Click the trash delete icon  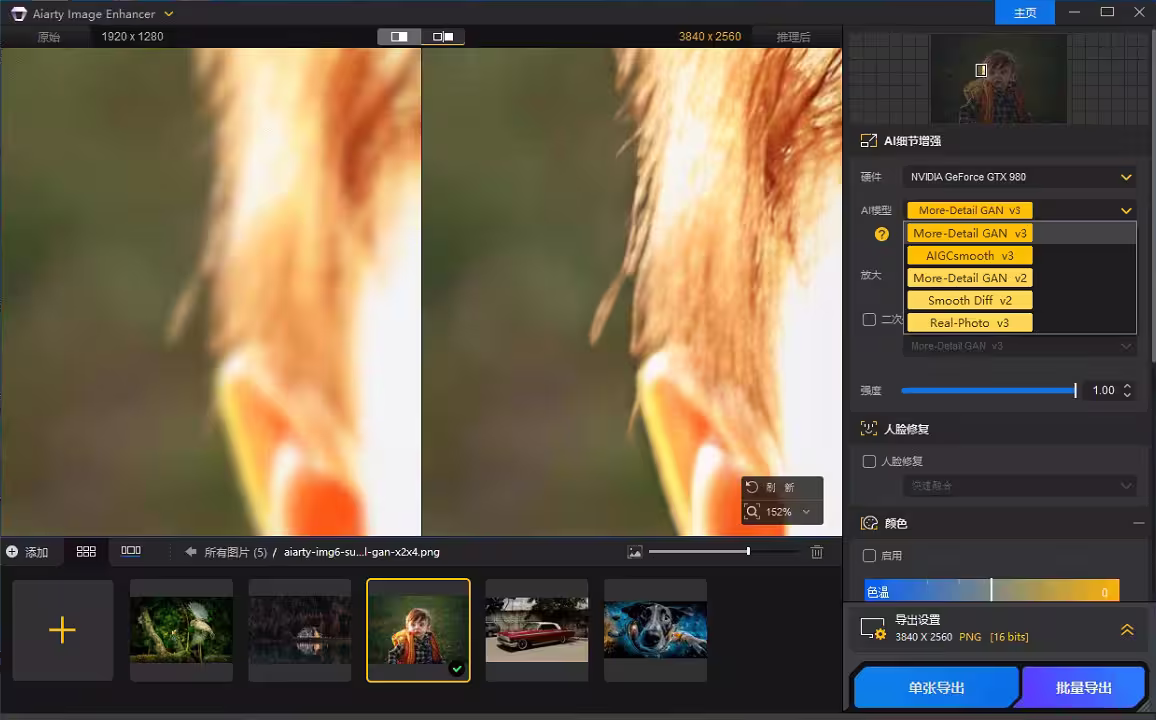817,551
